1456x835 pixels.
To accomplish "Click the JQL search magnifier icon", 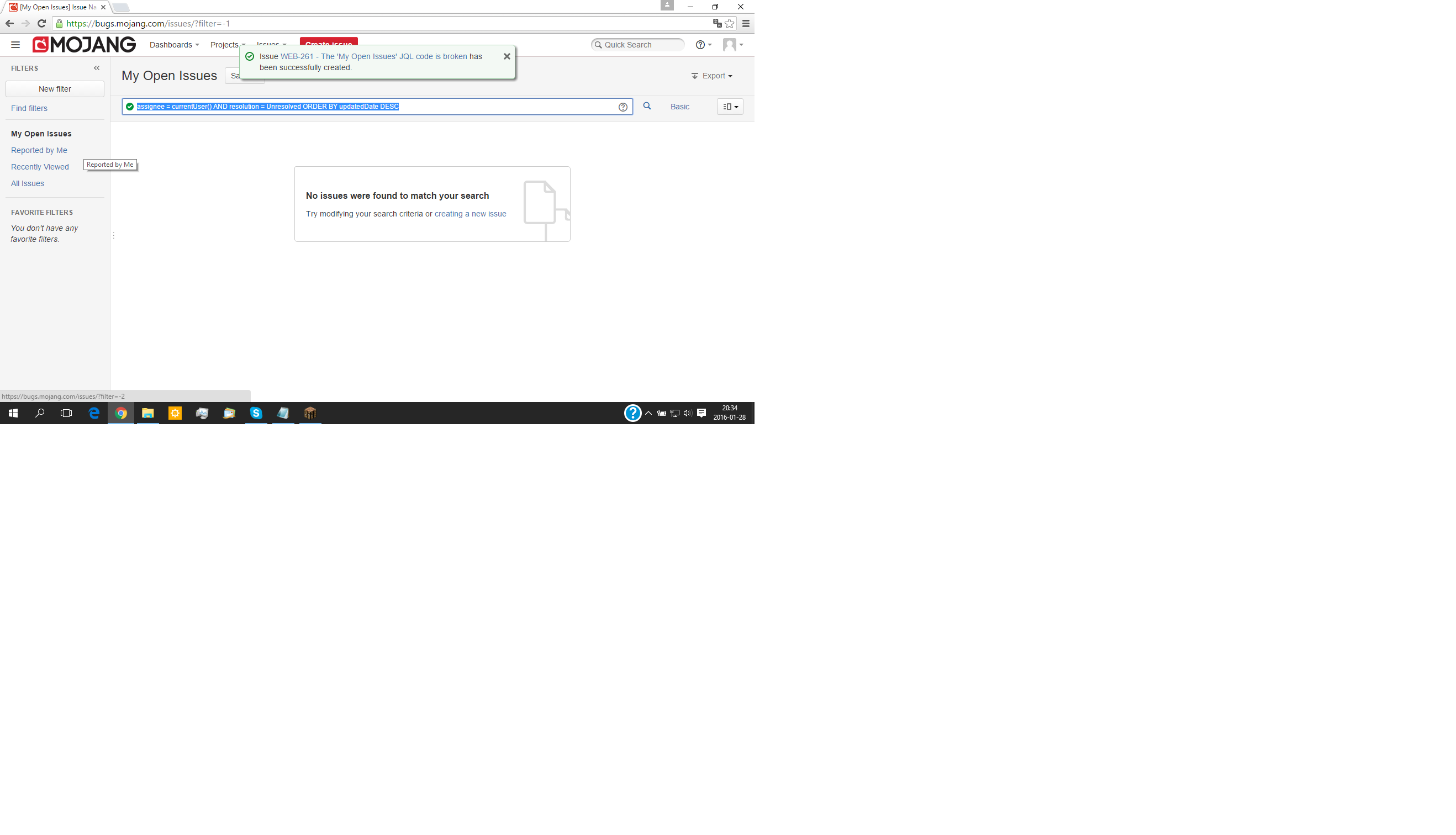I will point(647,106).
